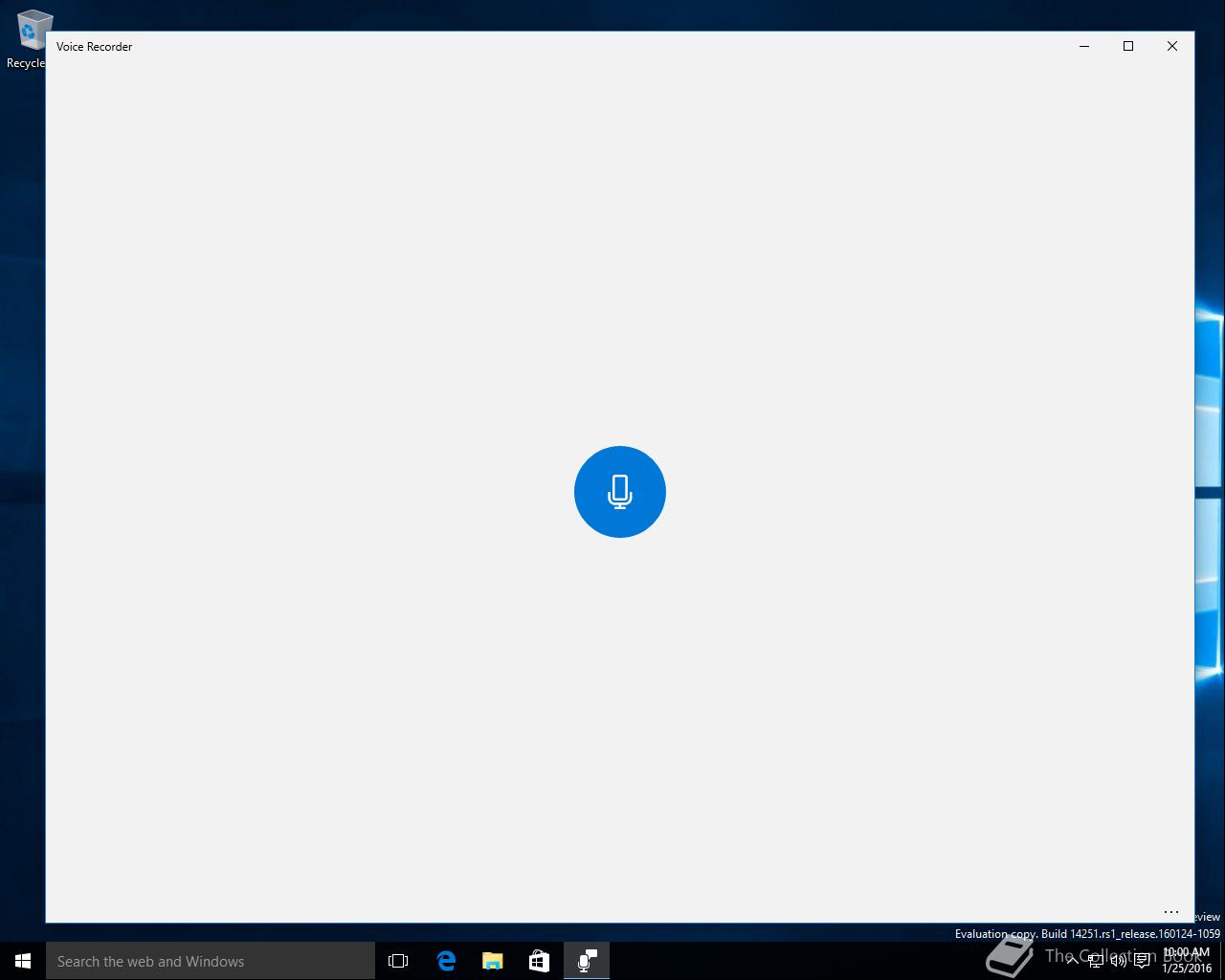Image resolution: width=1225 pixels, height=980 pixels.
Task: Start recording with the blue microphone button
Action: pyautogui.click(x=620, y=492)
